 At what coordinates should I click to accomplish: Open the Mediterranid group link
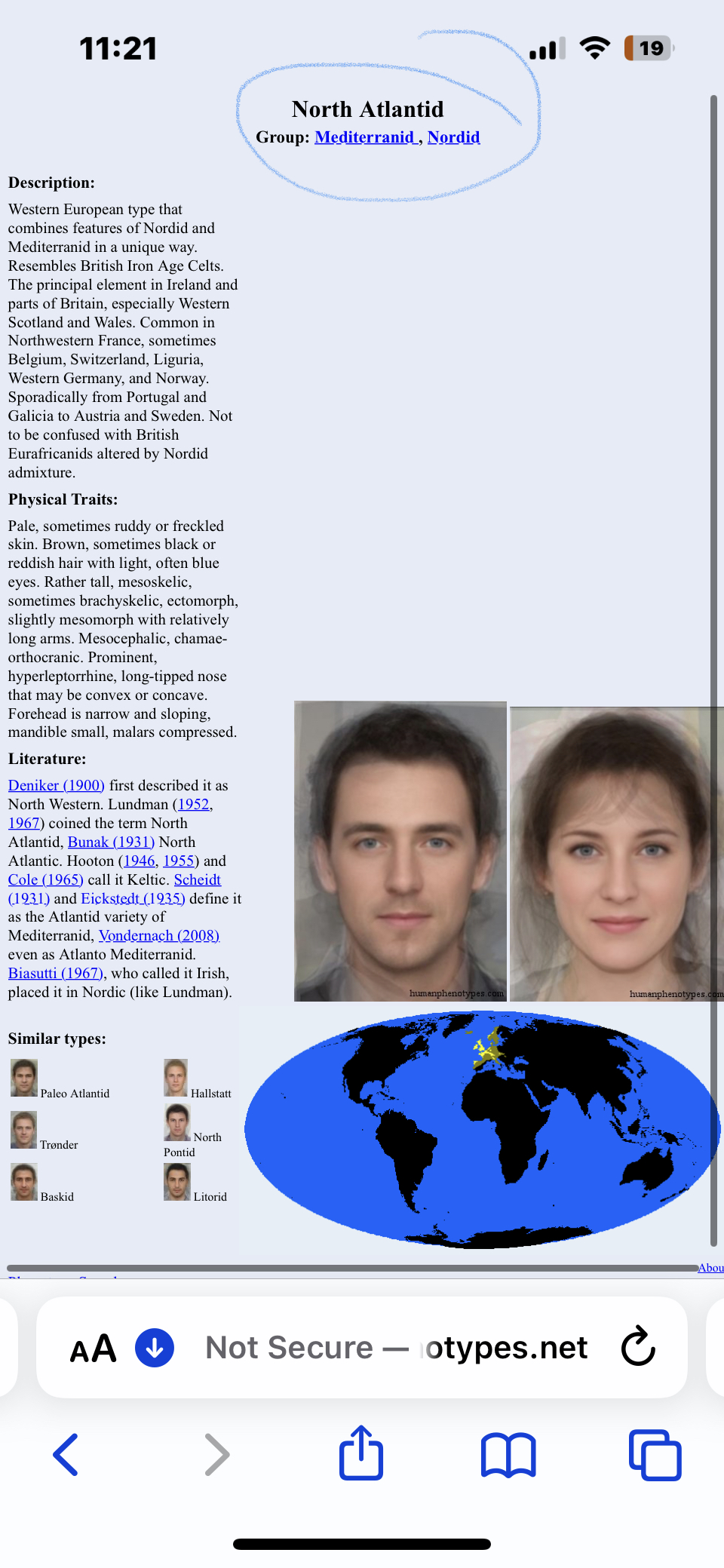tap(364, 137)
